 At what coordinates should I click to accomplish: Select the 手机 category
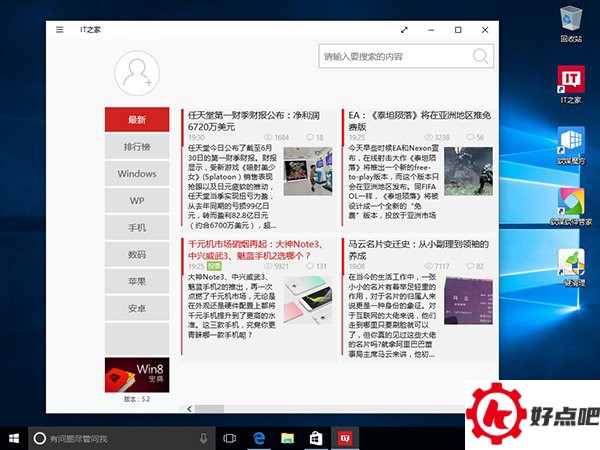click(137, 228)
